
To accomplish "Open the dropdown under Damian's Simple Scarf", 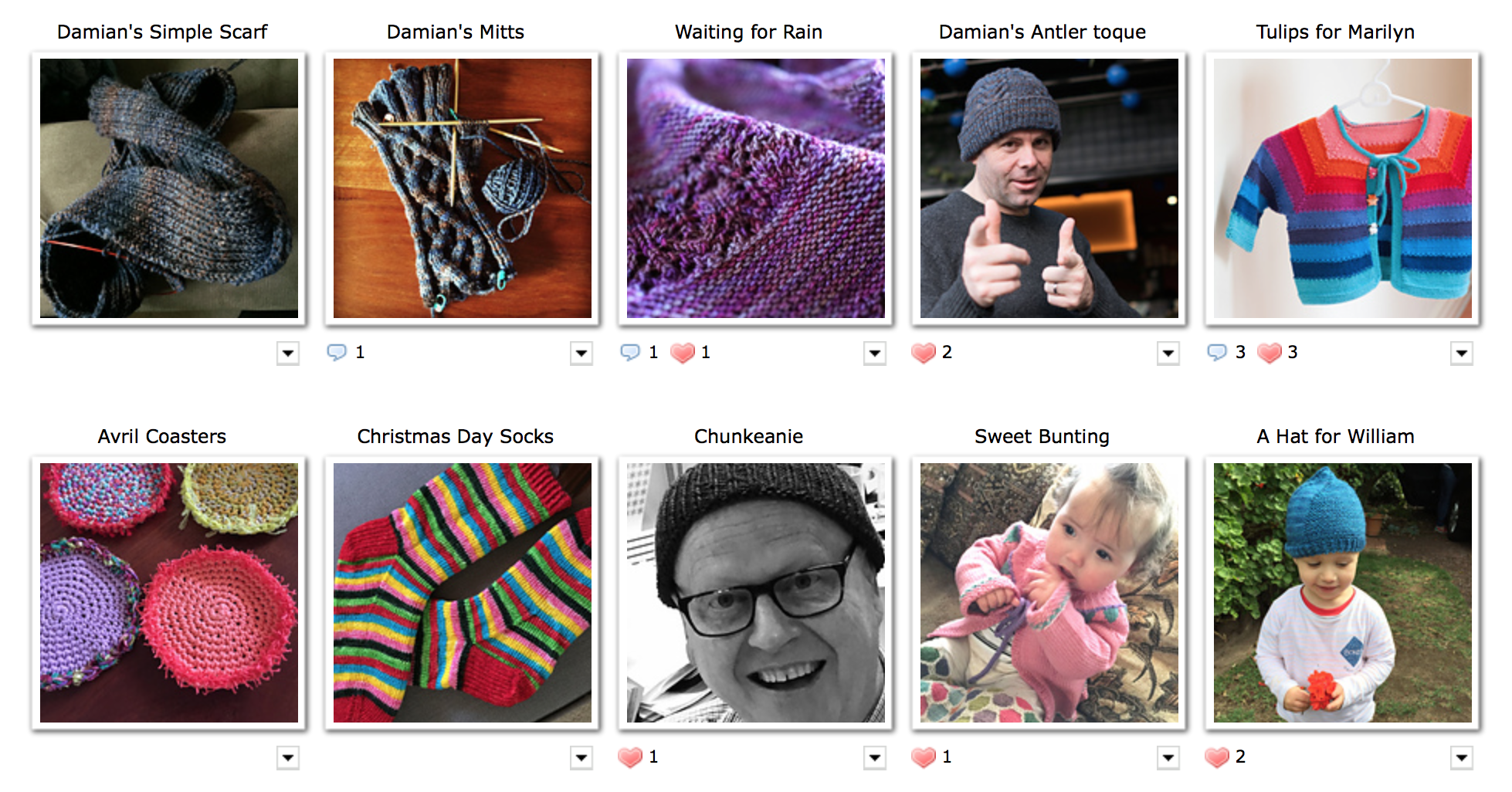I will [x=288, y=354].
